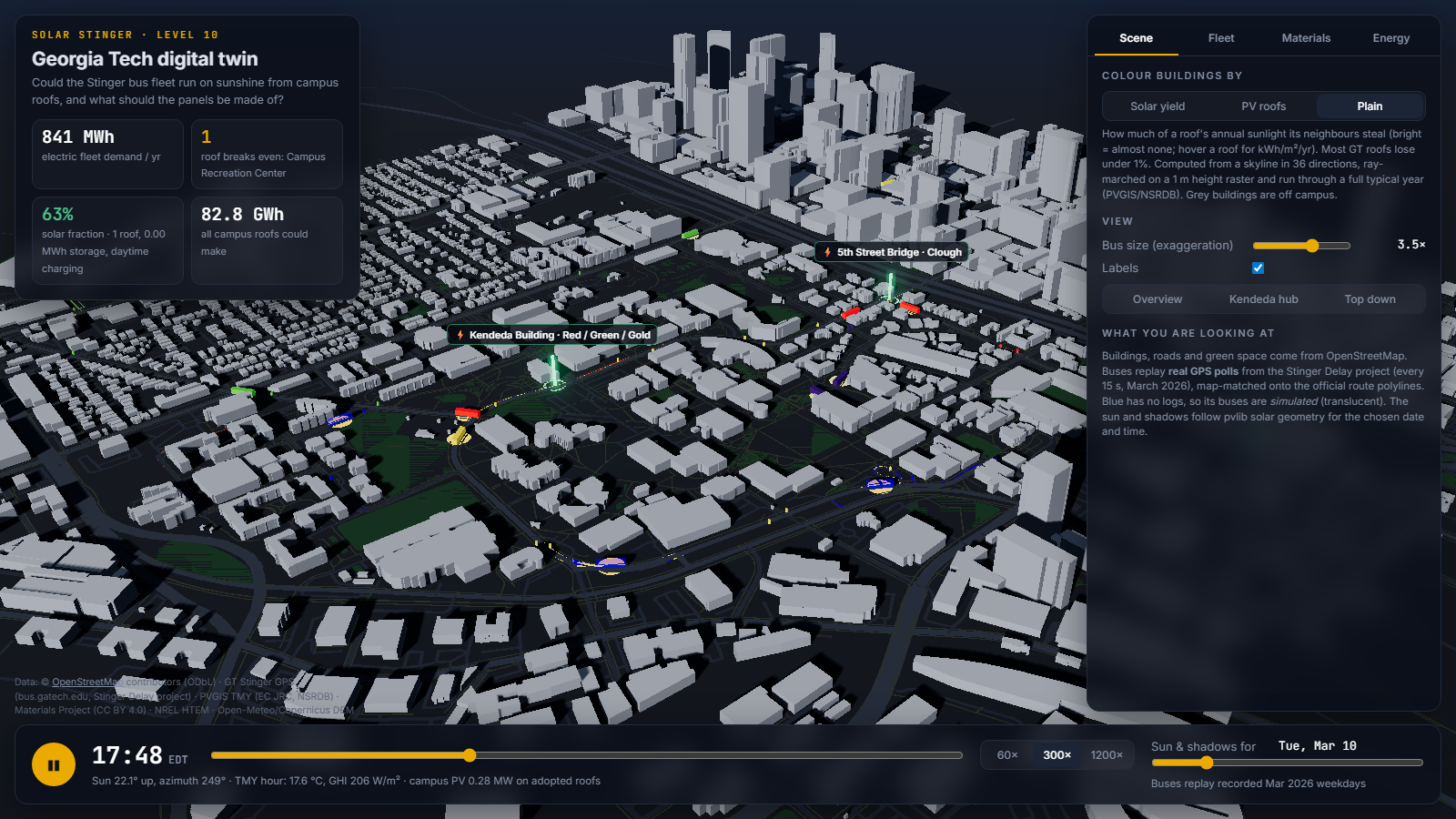Pause the simulation playback
The height and width of the screenshot is (819, 1456).
click(54, 765)
